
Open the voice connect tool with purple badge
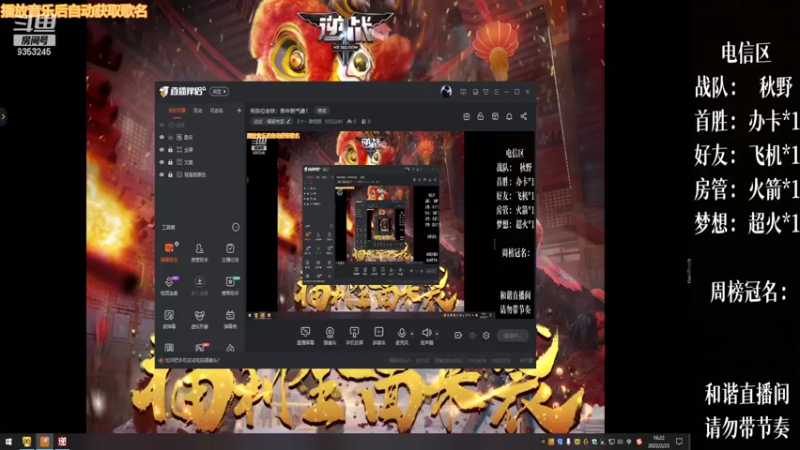169,286
